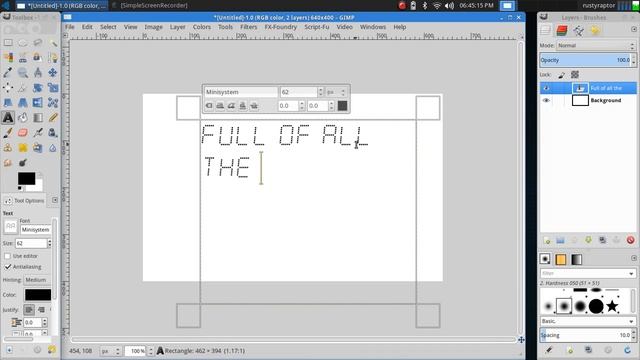Select the Blend gradient tool

(x=38, y=118)
